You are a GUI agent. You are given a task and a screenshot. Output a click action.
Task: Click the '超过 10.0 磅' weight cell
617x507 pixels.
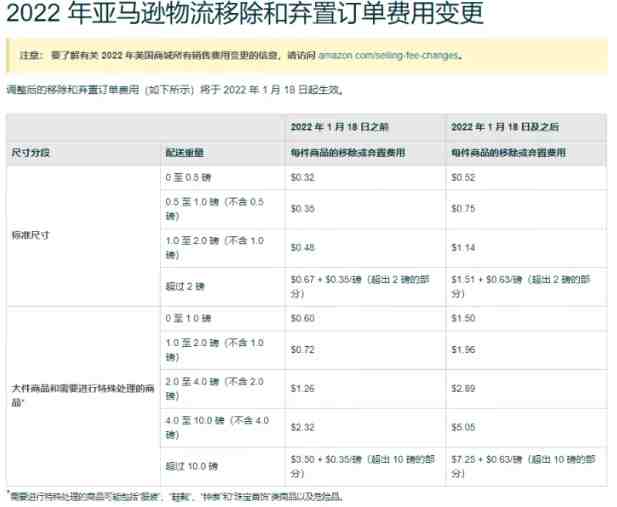tap(192, 466)
